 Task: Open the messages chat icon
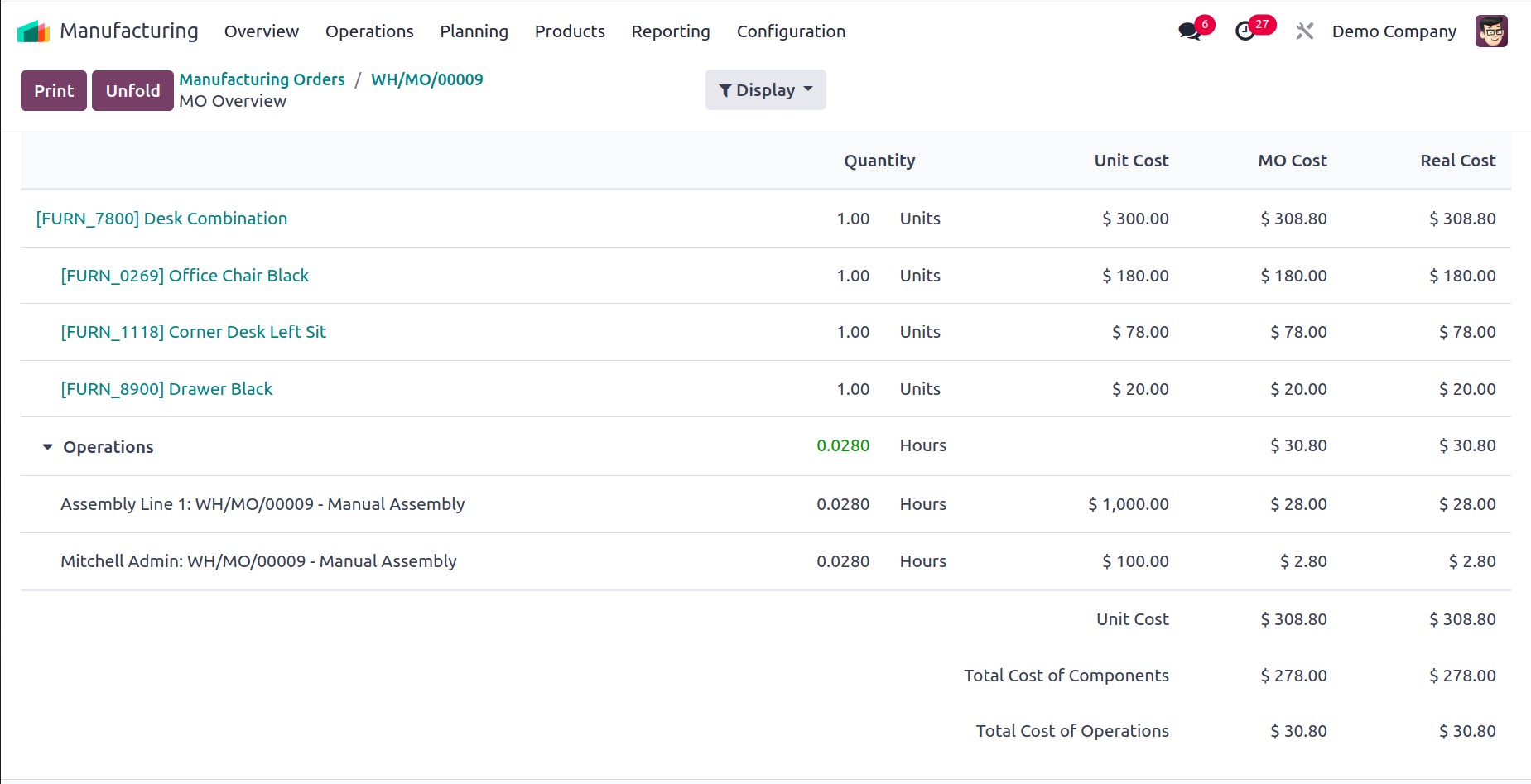[x=1190, y=31]
